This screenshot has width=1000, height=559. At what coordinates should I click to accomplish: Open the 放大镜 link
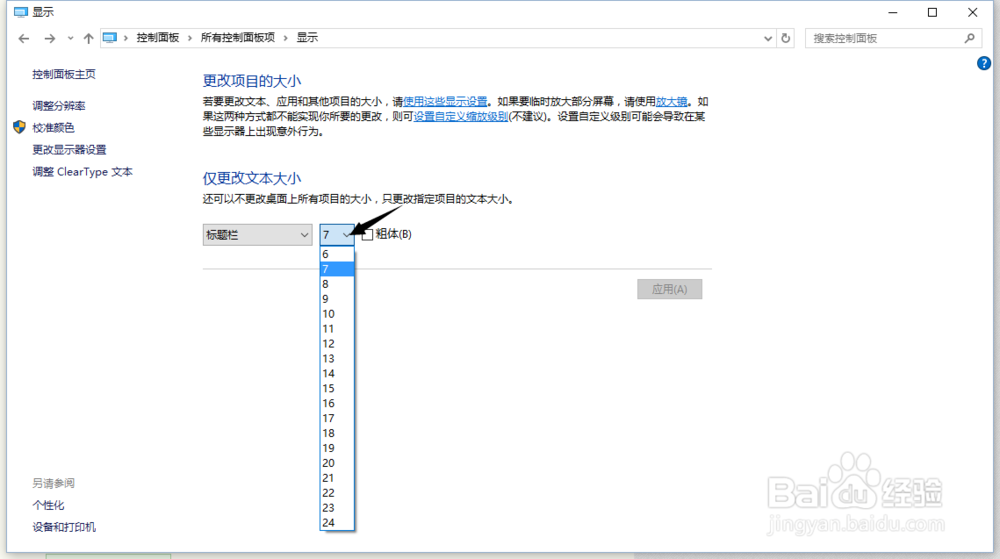(672, 101)
